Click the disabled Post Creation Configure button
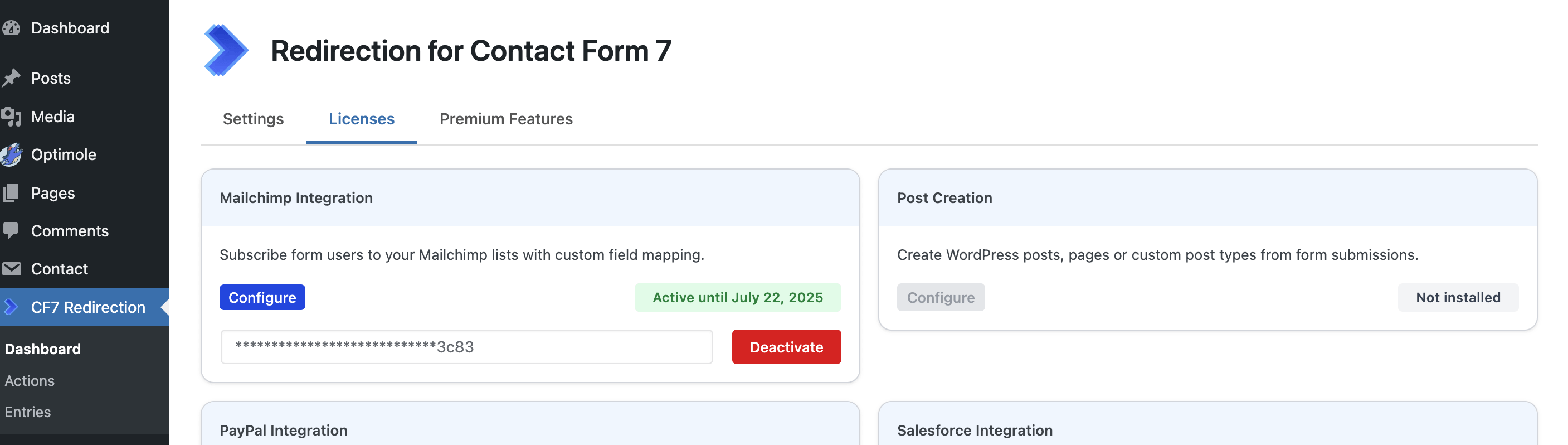1568x445 pixels. click(941, 298)
